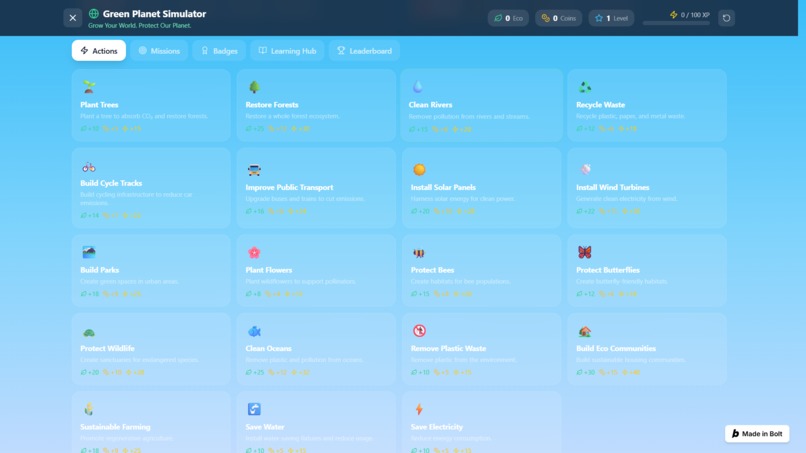The height and width of the screenshot is (453, 806).
Task: Click the Clean Oceans title
Action: click(268, 348)
